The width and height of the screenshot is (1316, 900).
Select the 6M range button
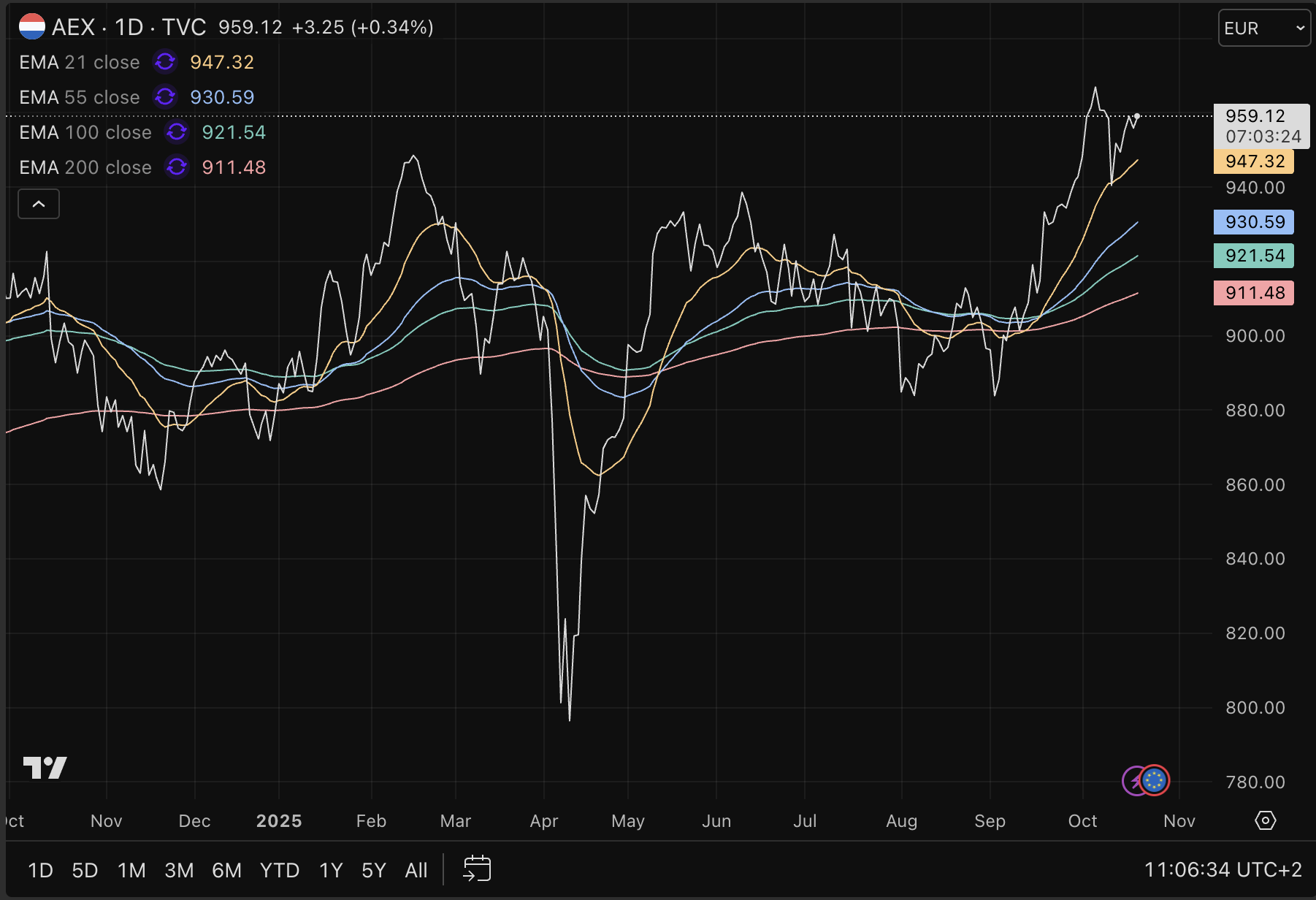(226, 870)
